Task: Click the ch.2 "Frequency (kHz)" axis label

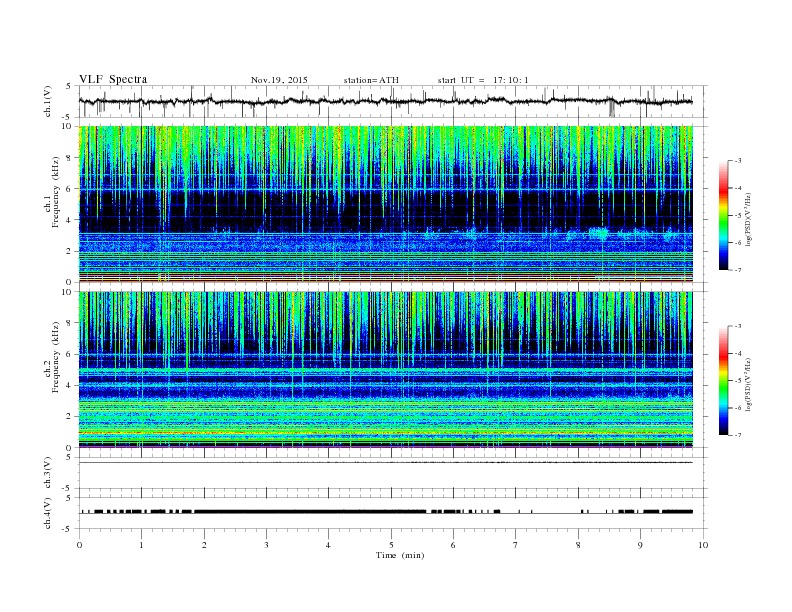Action: (x=56, y=356)
